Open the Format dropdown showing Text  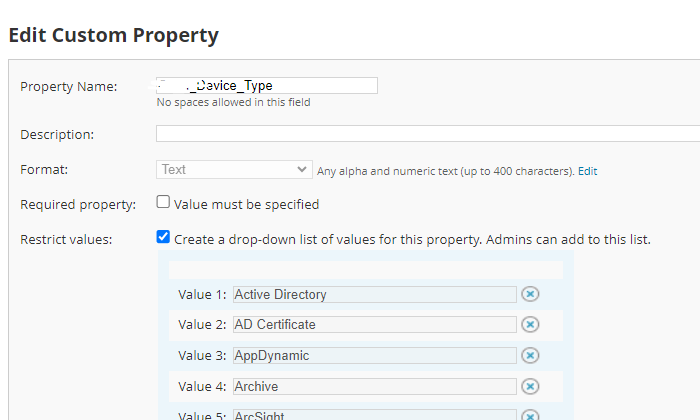pos(234,170)
